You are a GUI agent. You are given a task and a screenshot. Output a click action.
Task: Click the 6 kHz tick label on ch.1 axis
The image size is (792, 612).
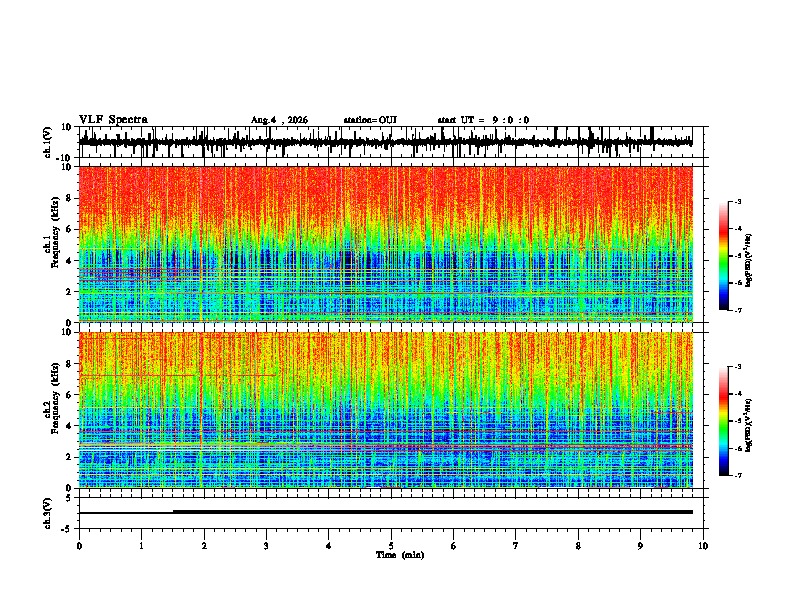(69, 229)
